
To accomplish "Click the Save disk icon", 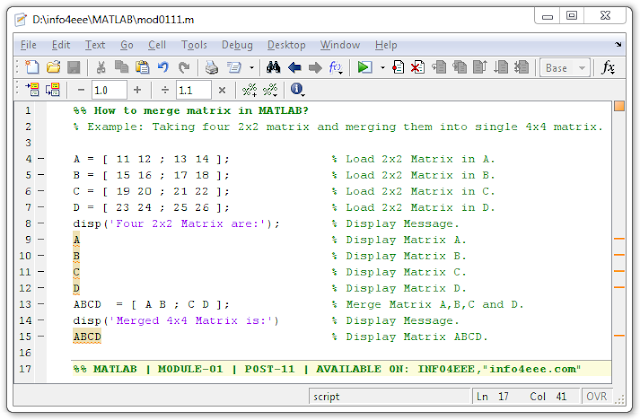I will 73,67.
